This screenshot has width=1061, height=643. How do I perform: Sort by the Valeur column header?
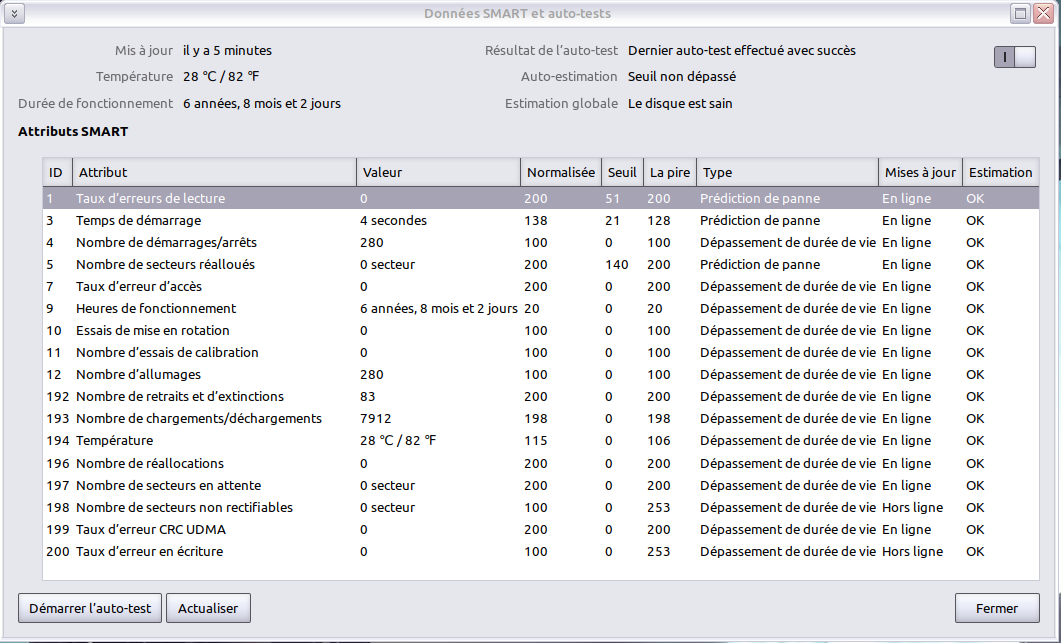click(x=438, y=173)
